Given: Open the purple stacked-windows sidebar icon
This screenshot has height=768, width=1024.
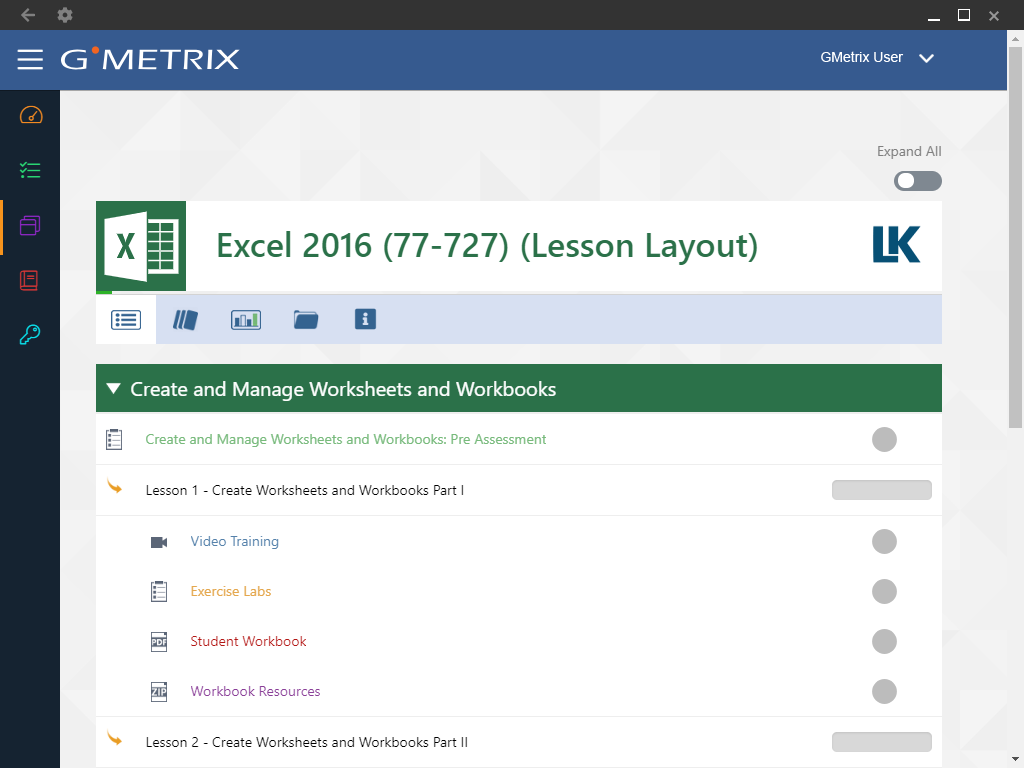Looking at the screenshot, I should tap(30, 225).
